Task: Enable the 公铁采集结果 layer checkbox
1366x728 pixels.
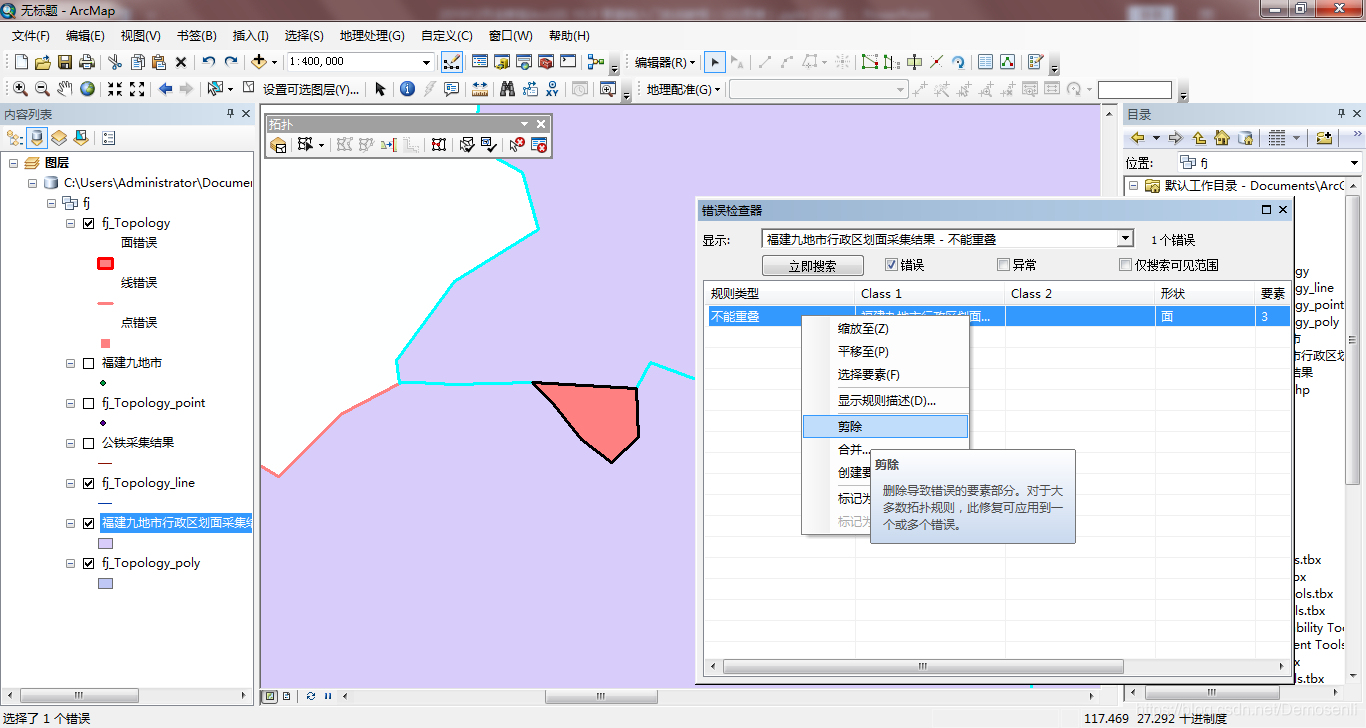Action: click(88, 443)
